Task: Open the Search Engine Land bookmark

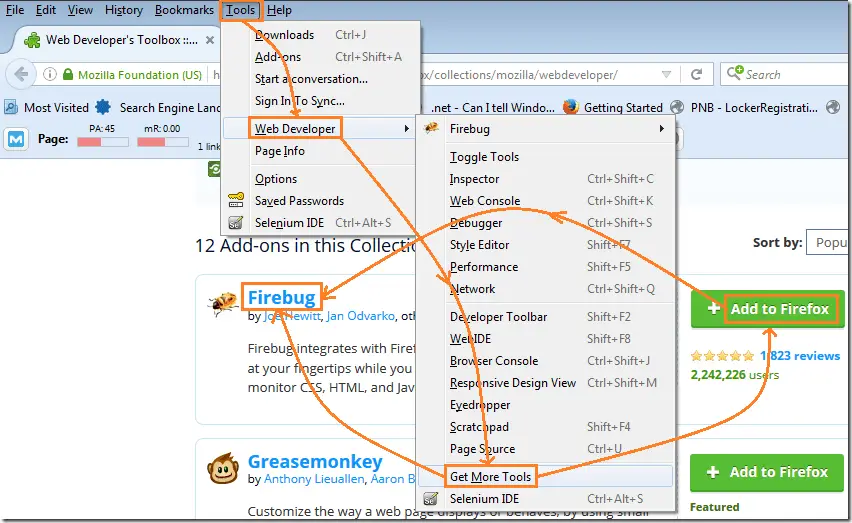Action: [x=158, y=108]
